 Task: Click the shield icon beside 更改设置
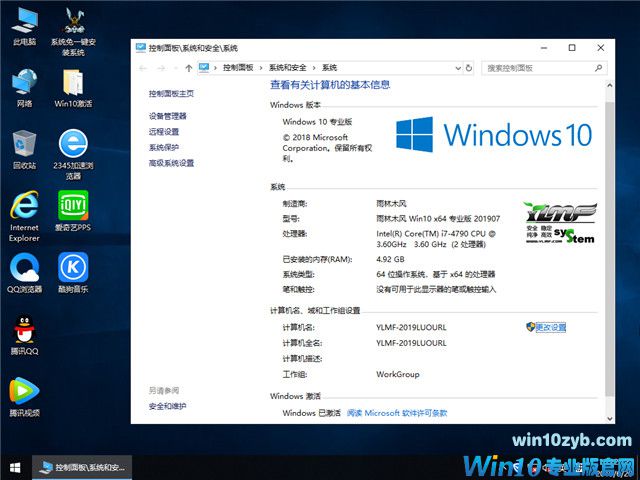point(530,327)
